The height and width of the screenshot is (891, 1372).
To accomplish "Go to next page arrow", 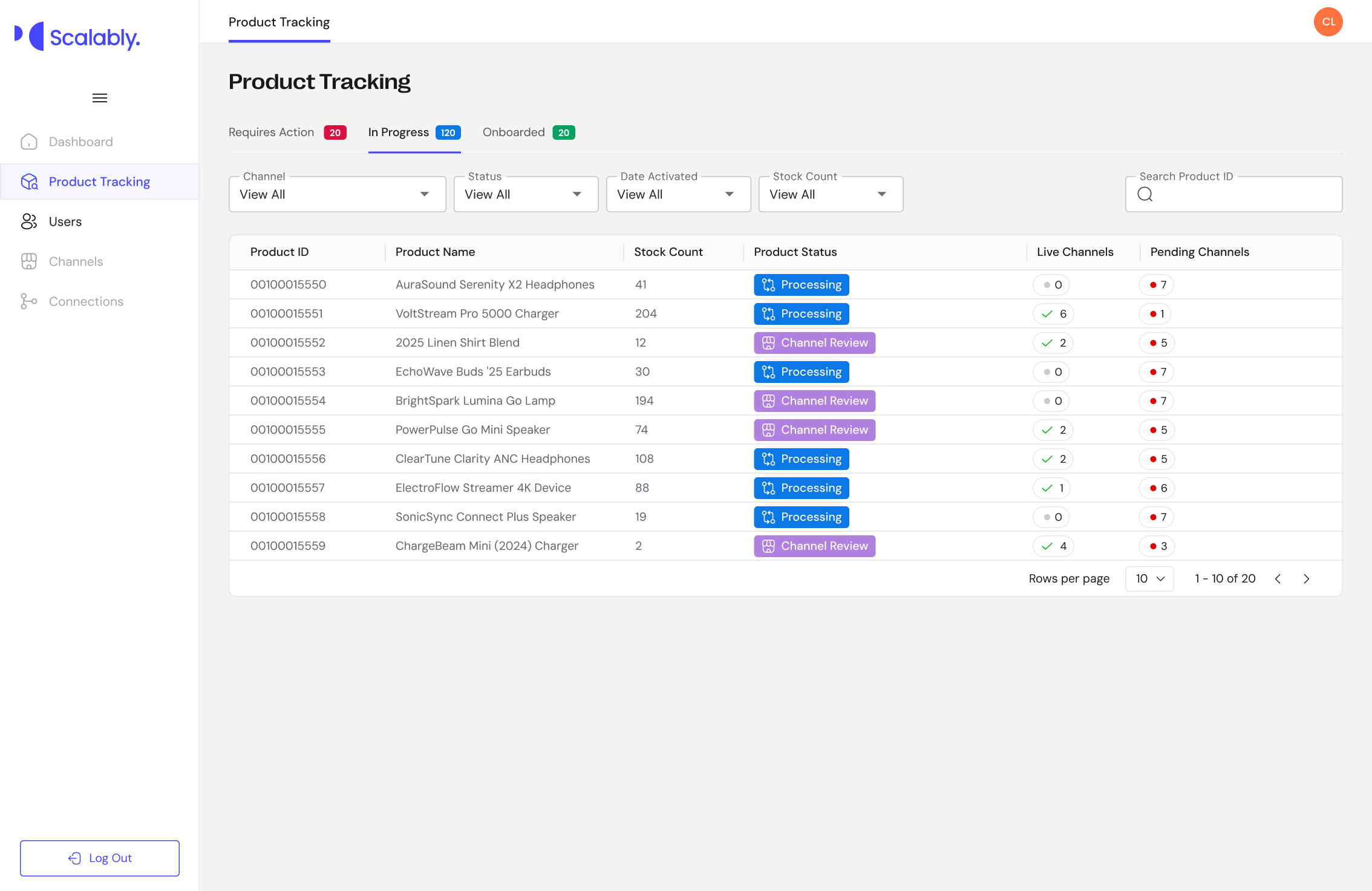I will tap(1306, 579).
